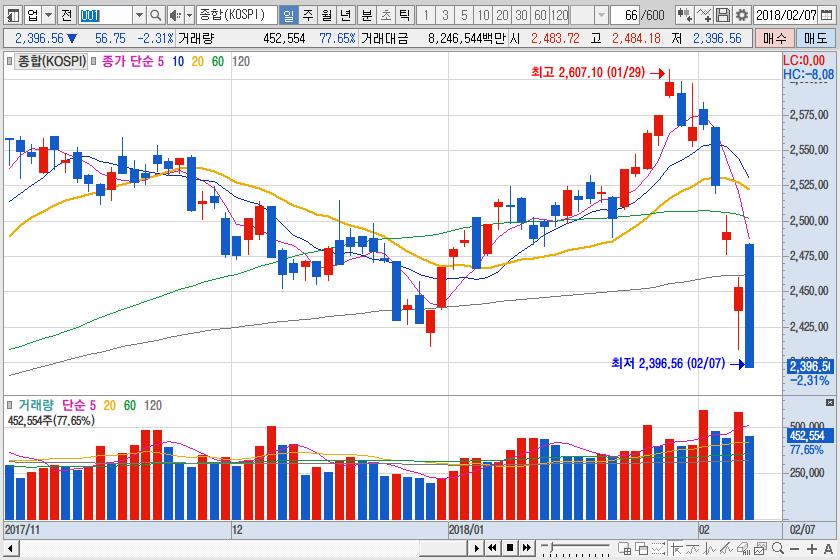The image size is (840, 560).
Task: Click the diagonal lines drawing tool icon
Action: pyautogui.click(x=726, y=548)
